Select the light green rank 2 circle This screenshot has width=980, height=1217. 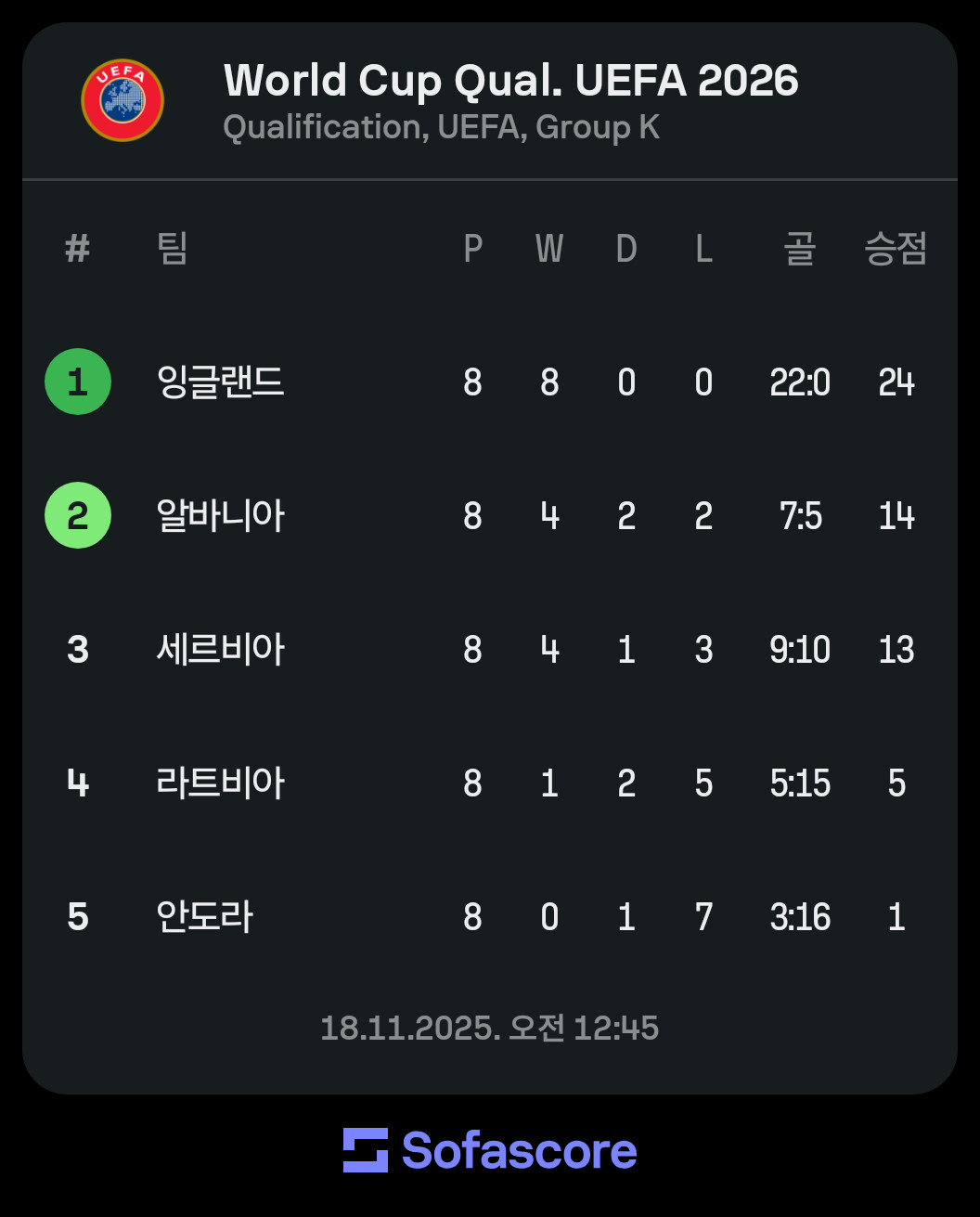(78, 515)
